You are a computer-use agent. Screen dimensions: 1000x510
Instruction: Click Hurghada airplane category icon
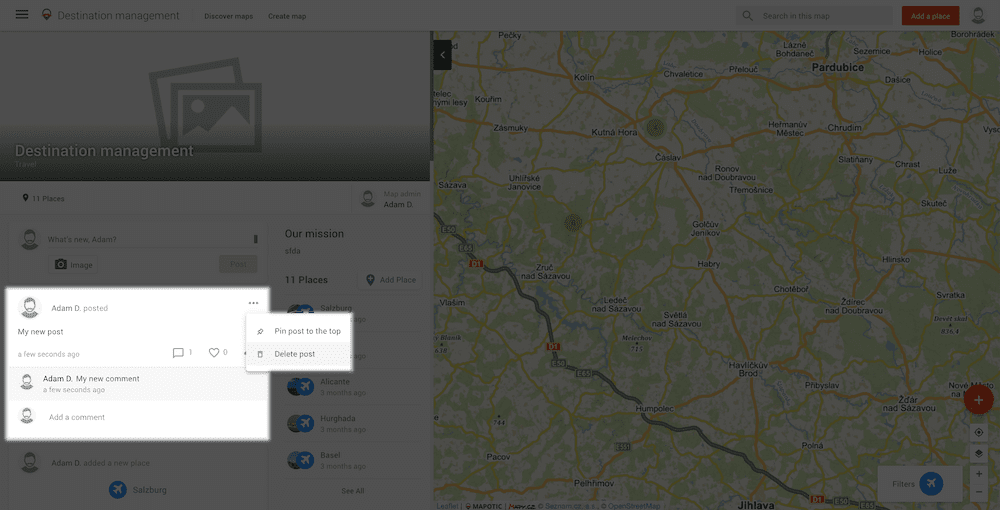(x=306, y=423)
